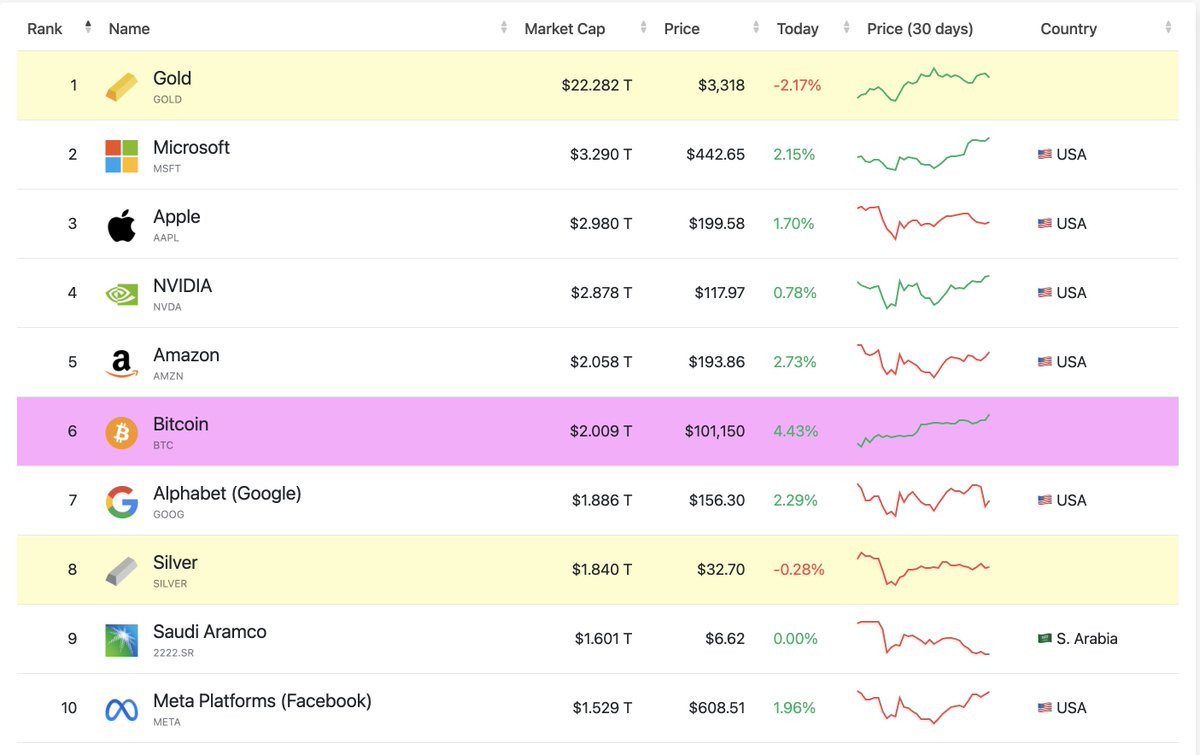Sort table by Rank column arrows
Screen dimensions: 1200x755
[x=88, y=28]
